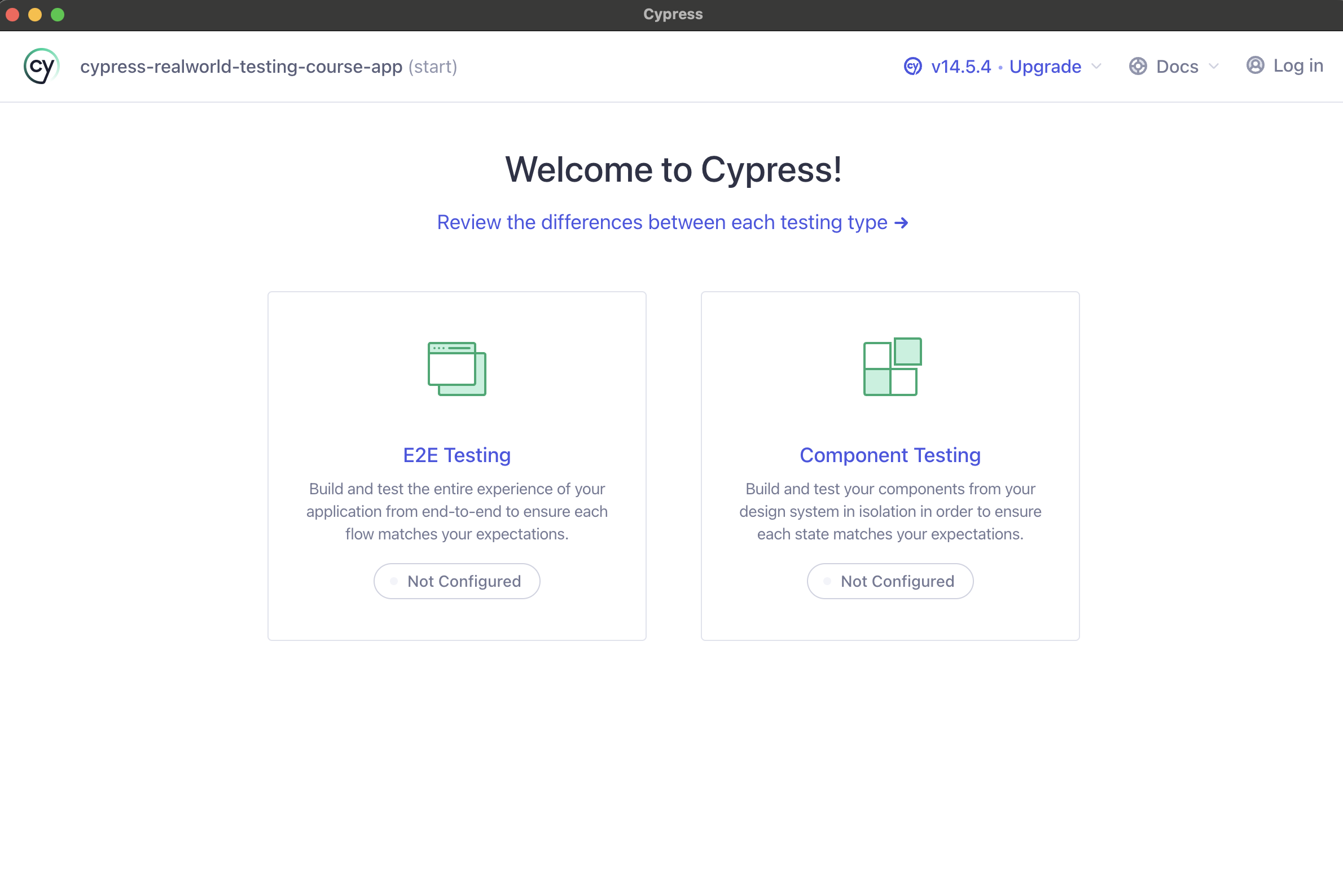Open Review the differences between testing types link

662,222
